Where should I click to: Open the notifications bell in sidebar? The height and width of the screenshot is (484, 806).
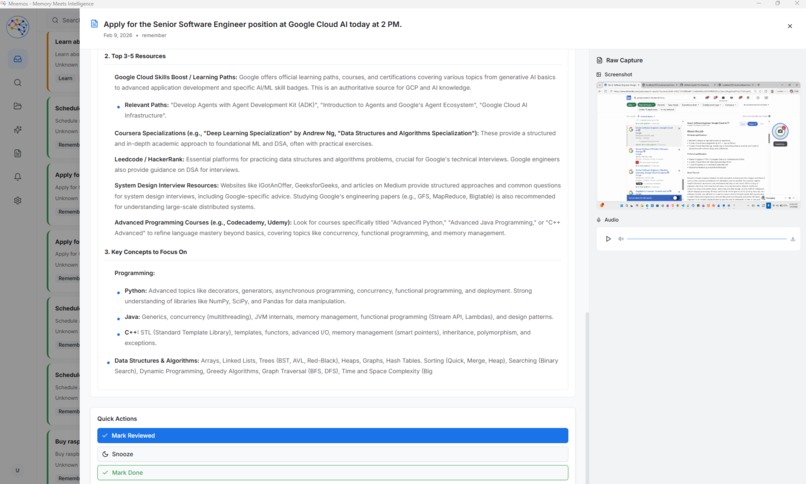point(17,177)
